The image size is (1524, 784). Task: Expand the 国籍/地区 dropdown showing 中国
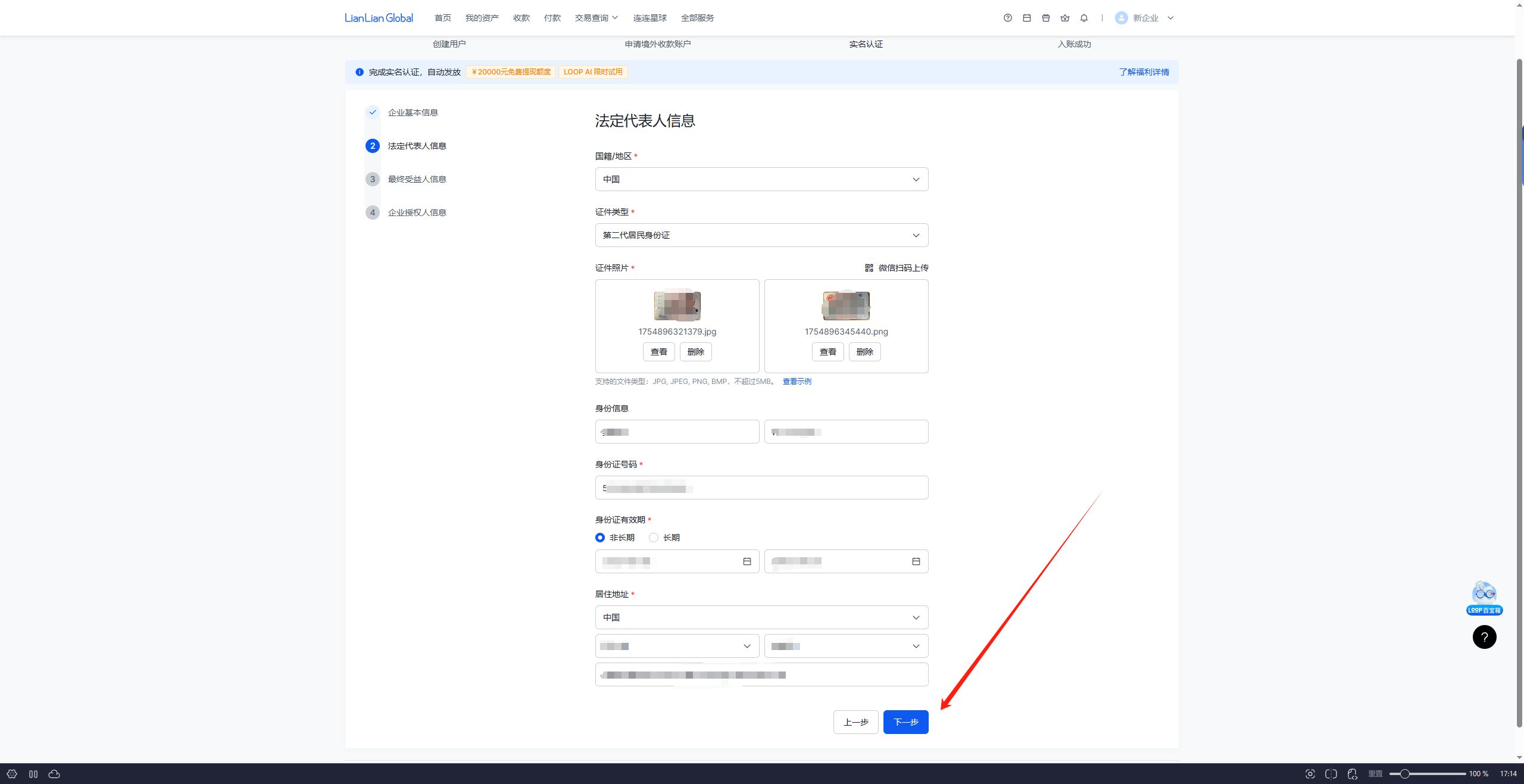761,179
